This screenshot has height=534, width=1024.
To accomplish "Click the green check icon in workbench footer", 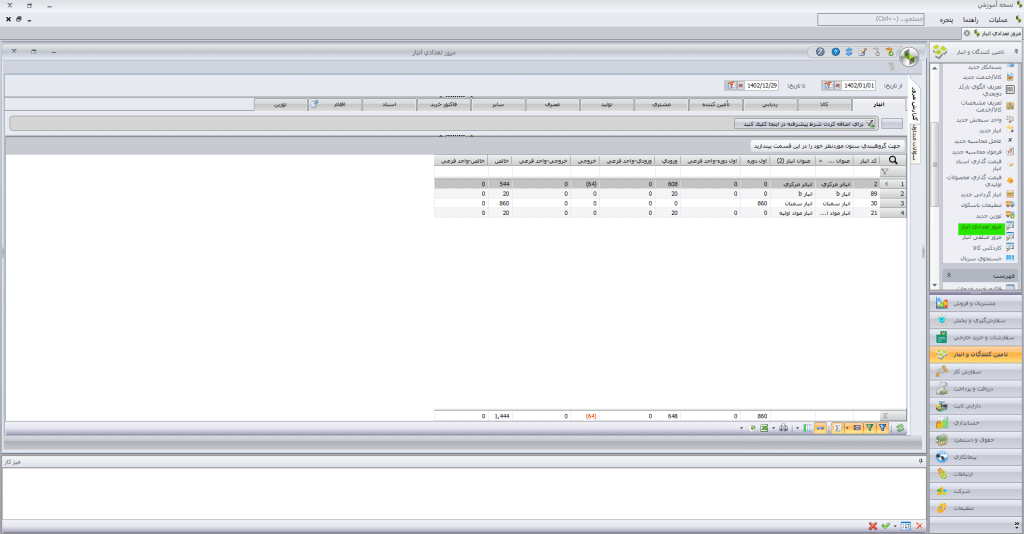I will [886, 526].
